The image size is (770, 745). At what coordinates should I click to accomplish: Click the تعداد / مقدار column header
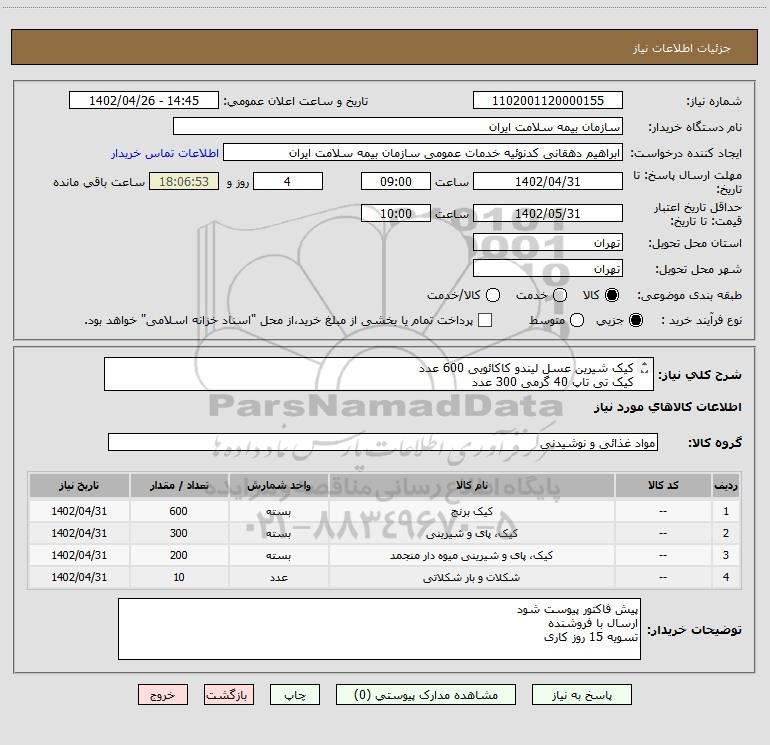tap(179, 485)
